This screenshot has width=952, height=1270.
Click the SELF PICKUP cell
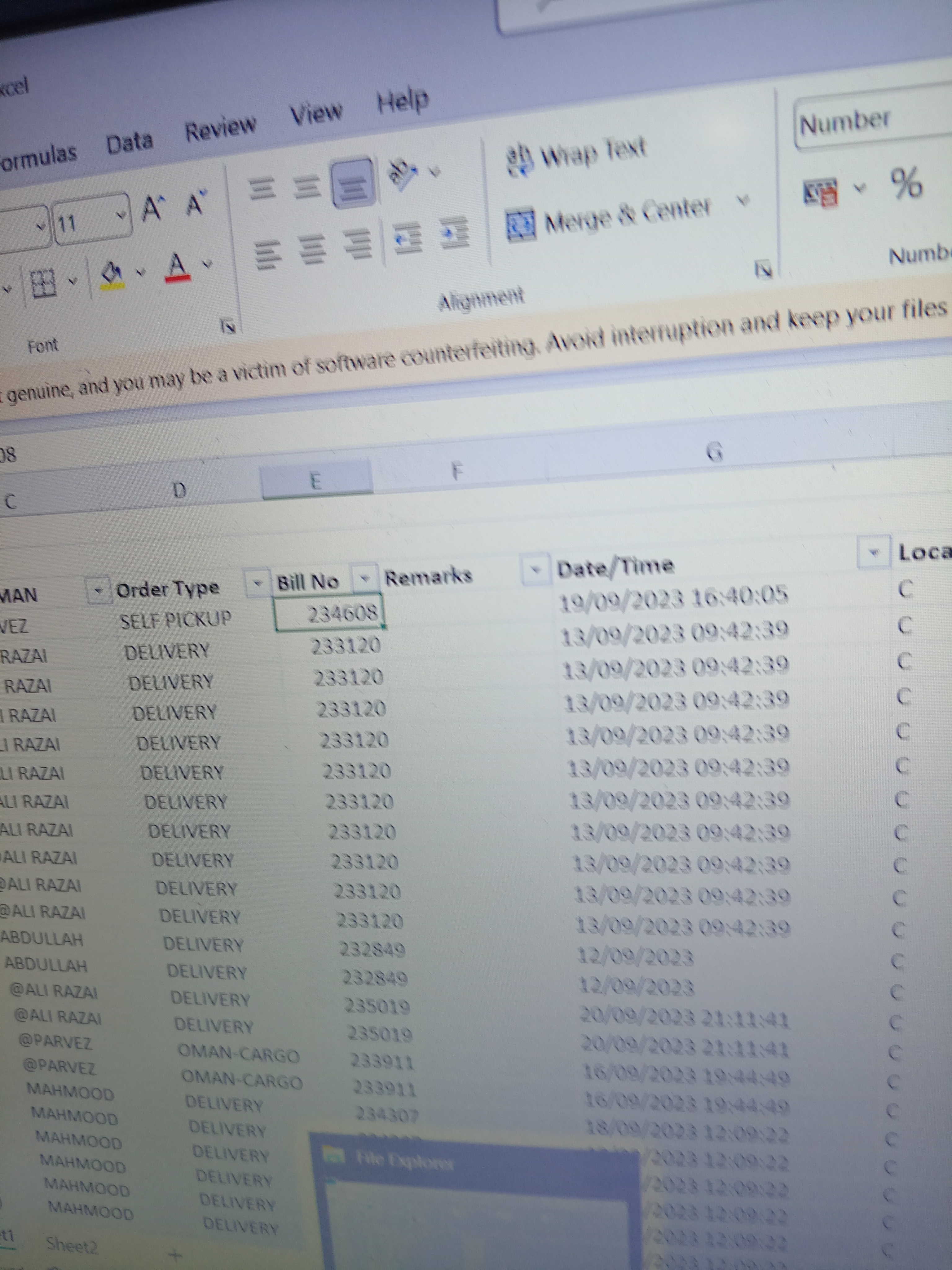[175, 619]
